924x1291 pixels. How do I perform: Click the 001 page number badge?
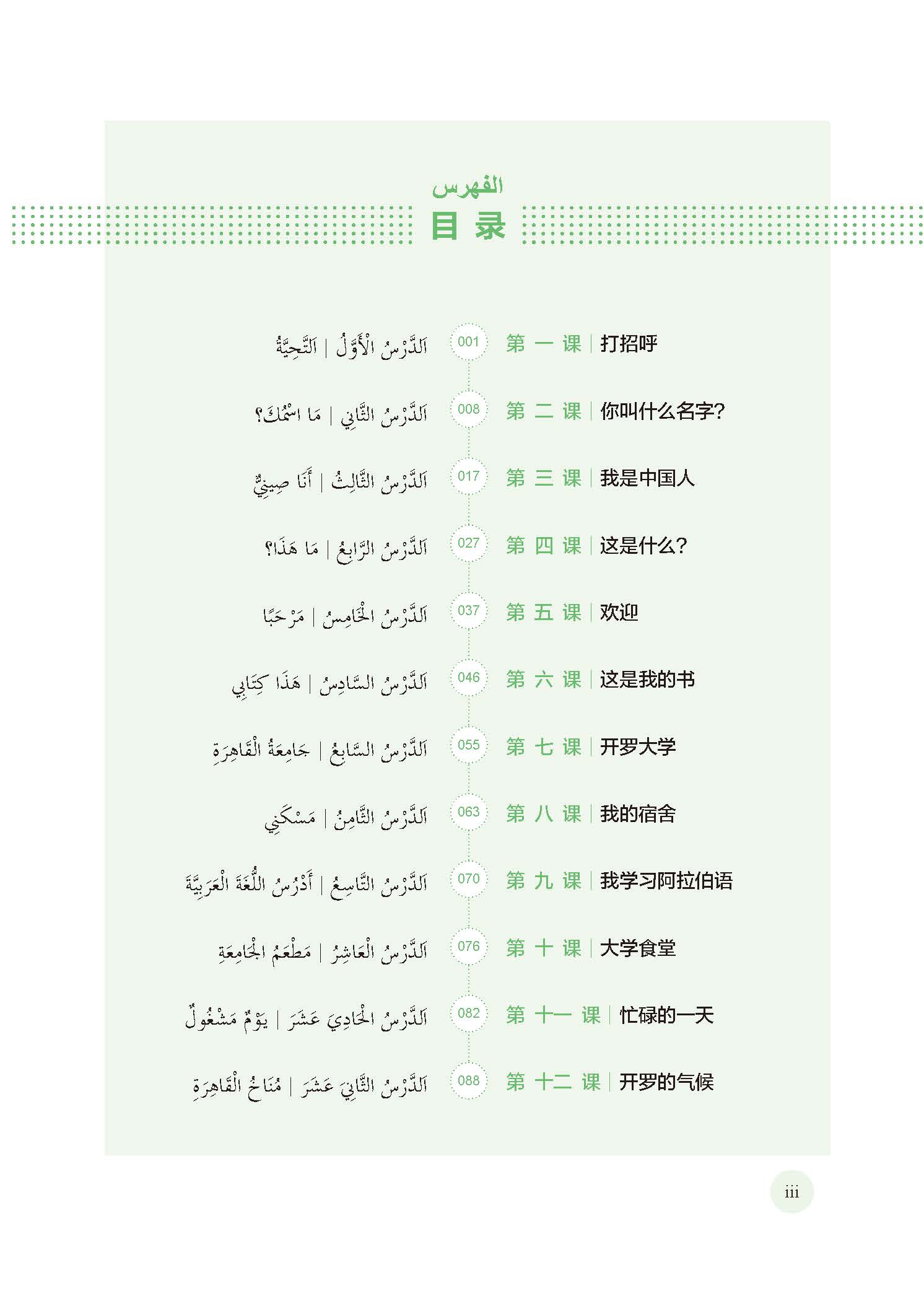468,341
